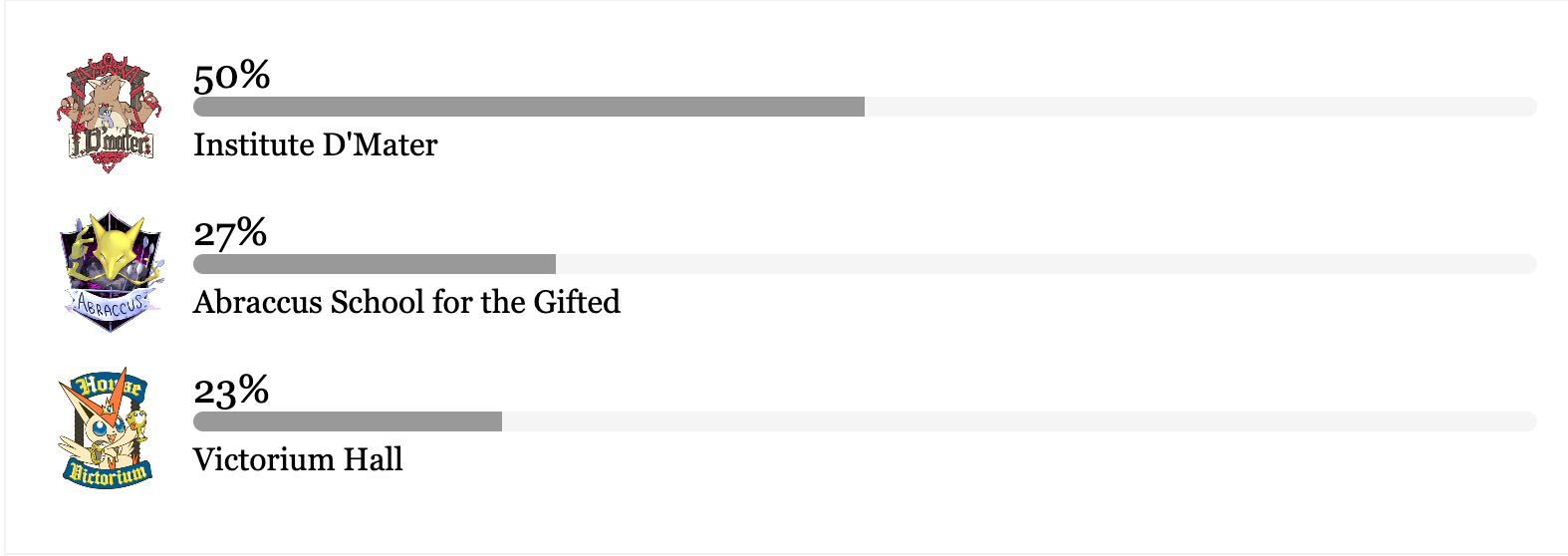Click the empty portion of the Abraccus bar

click(x=1046, y=264)
